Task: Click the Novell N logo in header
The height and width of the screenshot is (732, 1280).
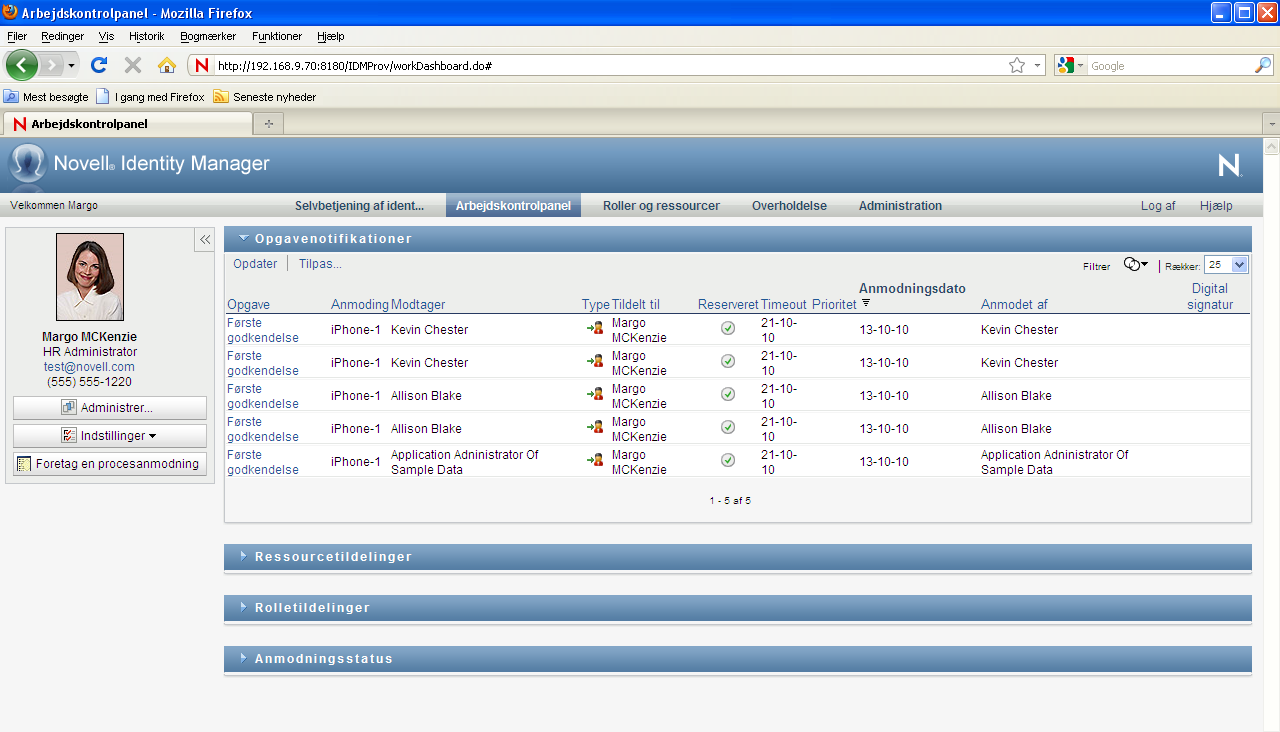Action: 1229,166
